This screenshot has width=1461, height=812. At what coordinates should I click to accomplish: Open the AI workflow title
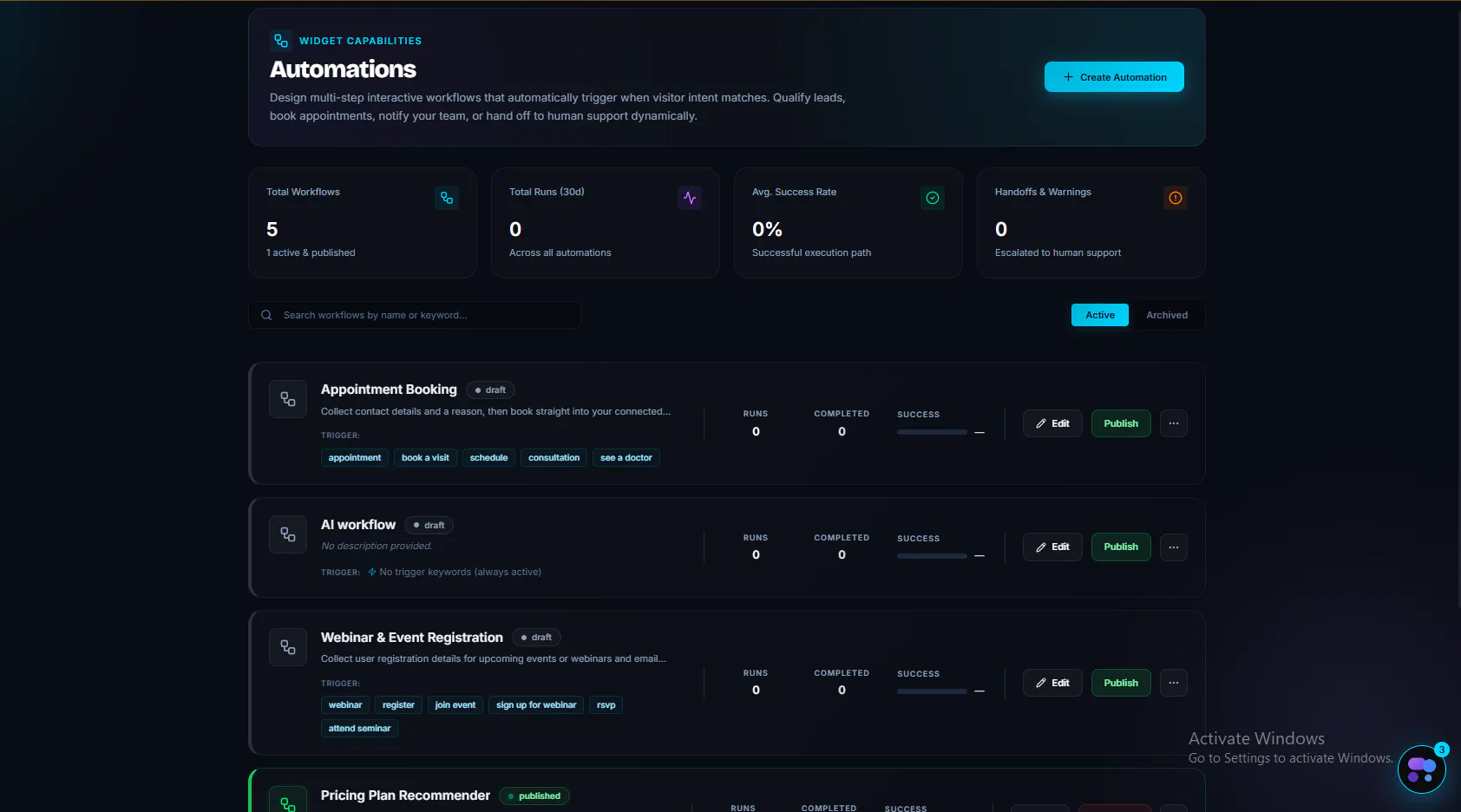coord(358,525)
